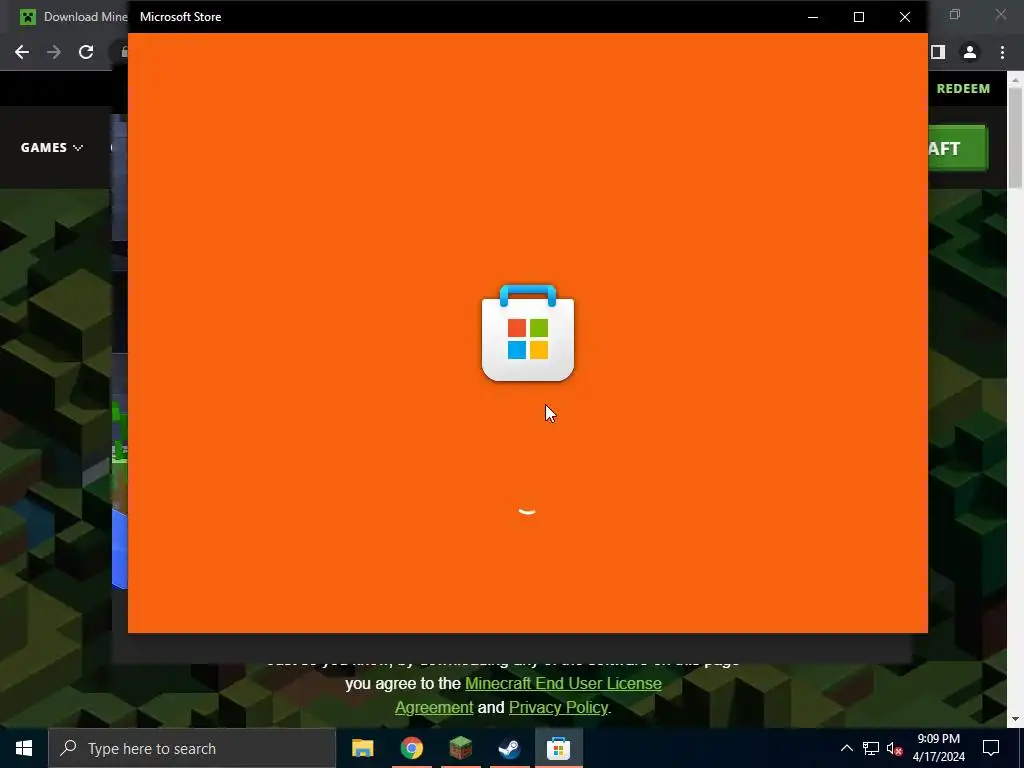This screenshot has width=1024, height=768.
Task: Open network status tray icon
Action: click(871, 748)
